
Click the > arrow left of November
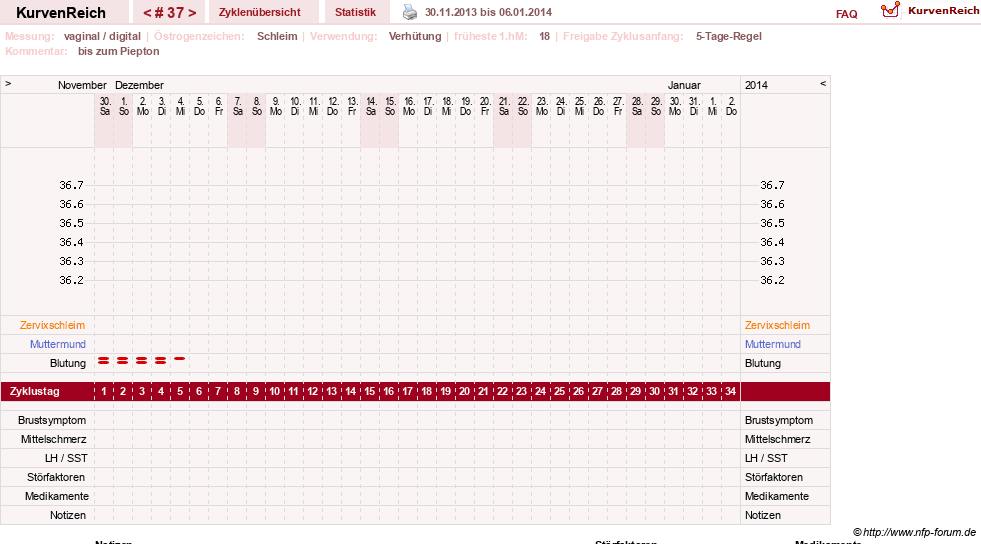[x=8, y=83]
